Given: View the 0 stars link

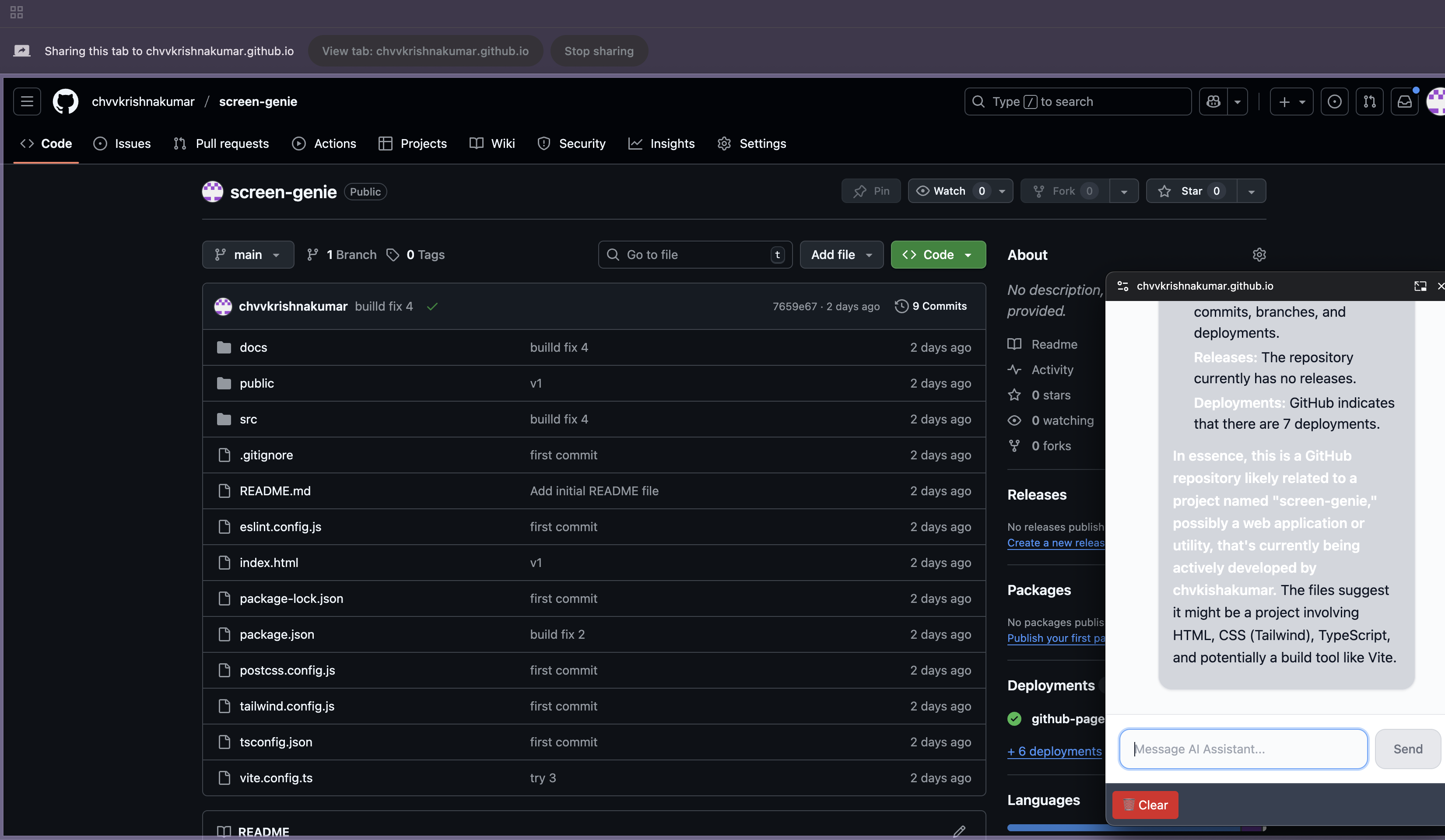Looking at the screenshot, I should pyautogui.click(x=1039, y=395).
